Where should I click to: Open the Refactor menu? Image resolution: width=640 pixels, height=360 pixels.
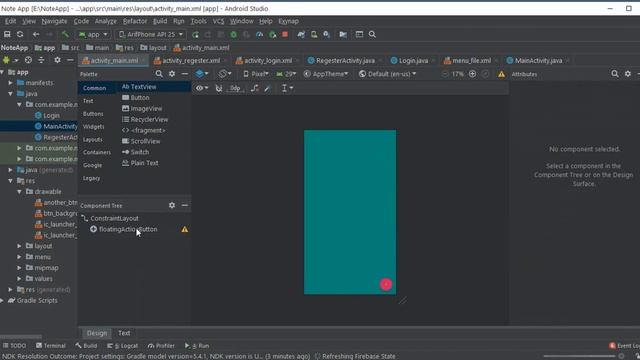(135, 21)
